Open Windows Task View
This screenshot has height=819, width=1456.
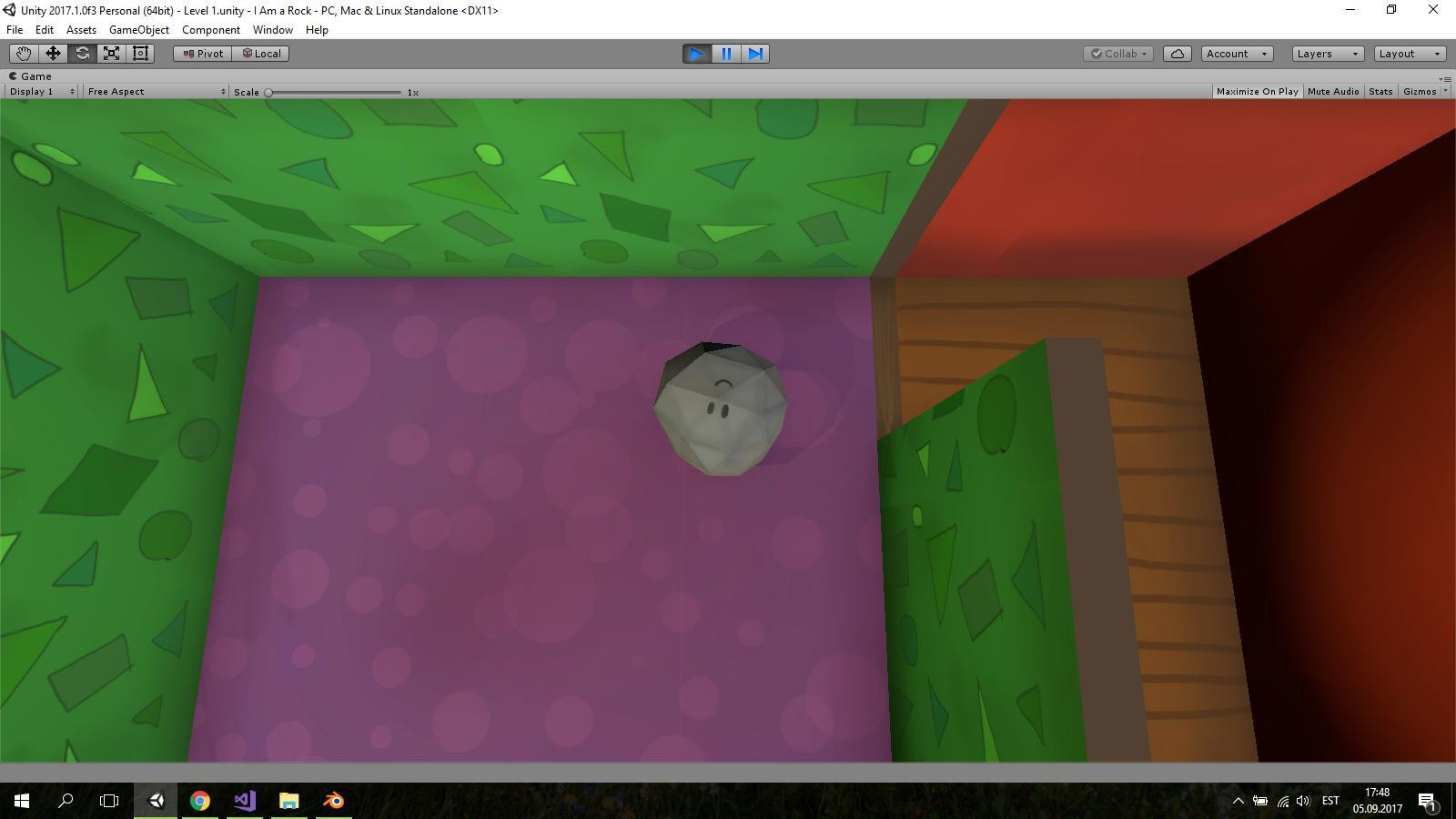click(109, 801)
